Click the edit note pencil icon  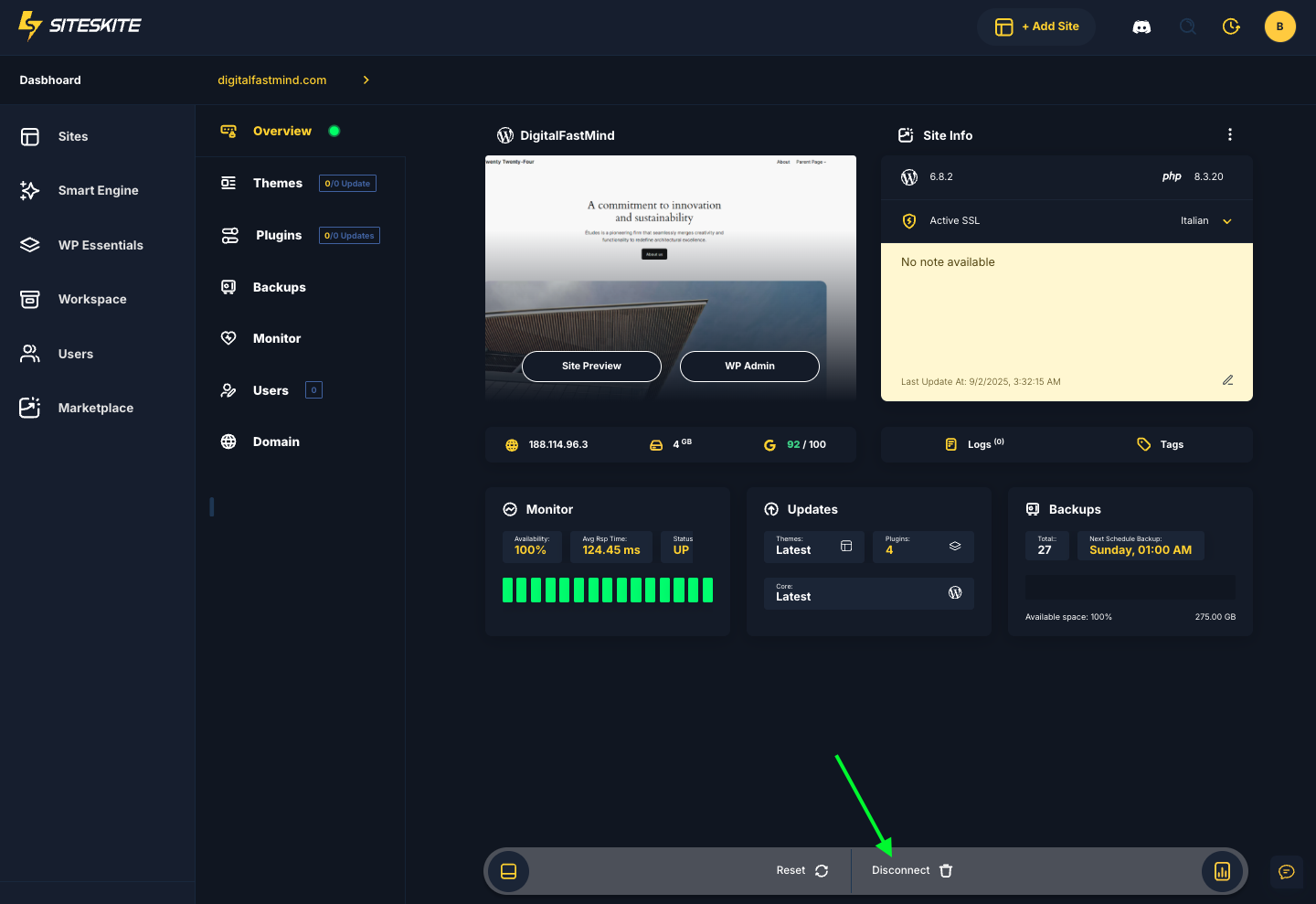click(1227, 380)
